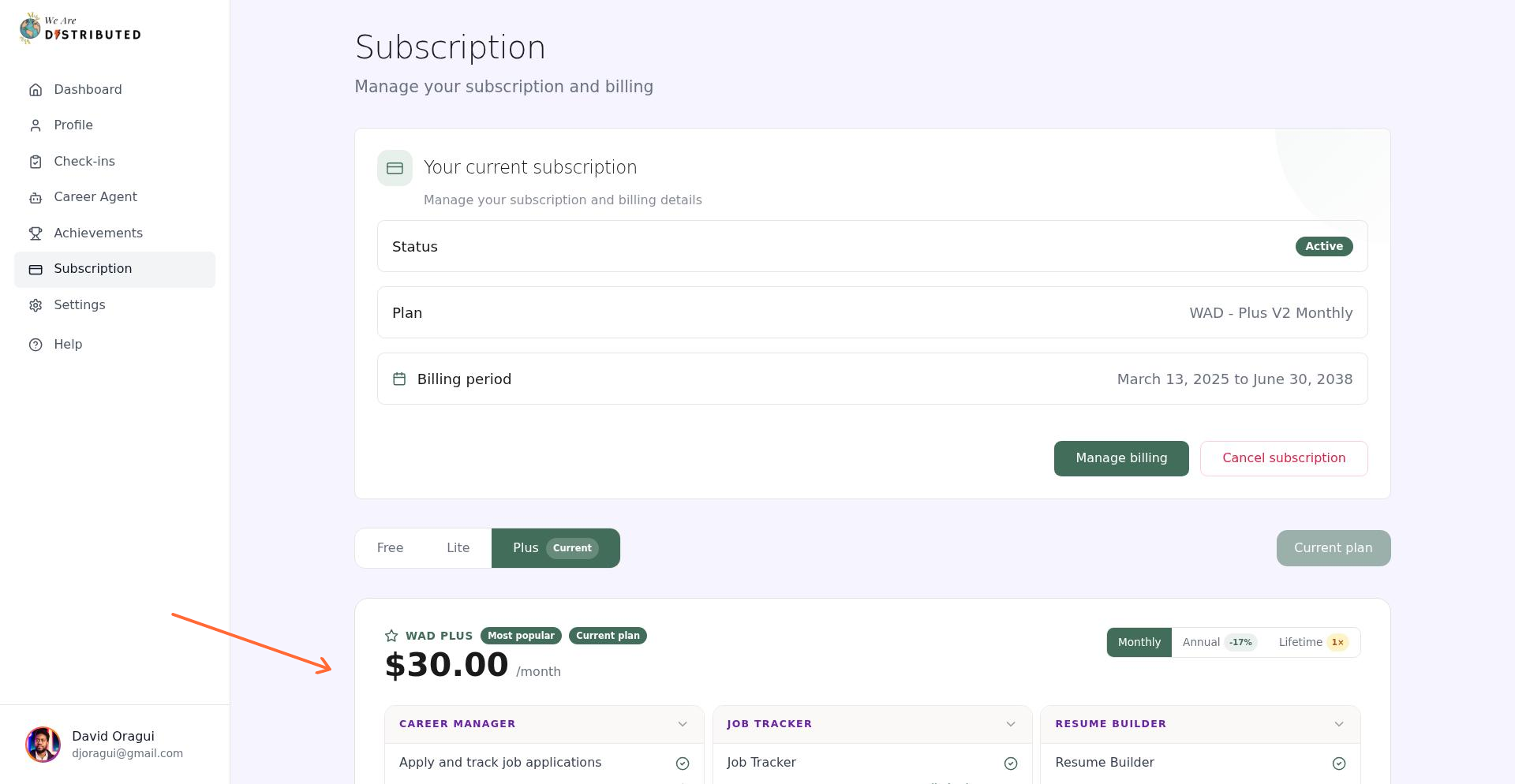Select the Plus Current plan tab

555,548
